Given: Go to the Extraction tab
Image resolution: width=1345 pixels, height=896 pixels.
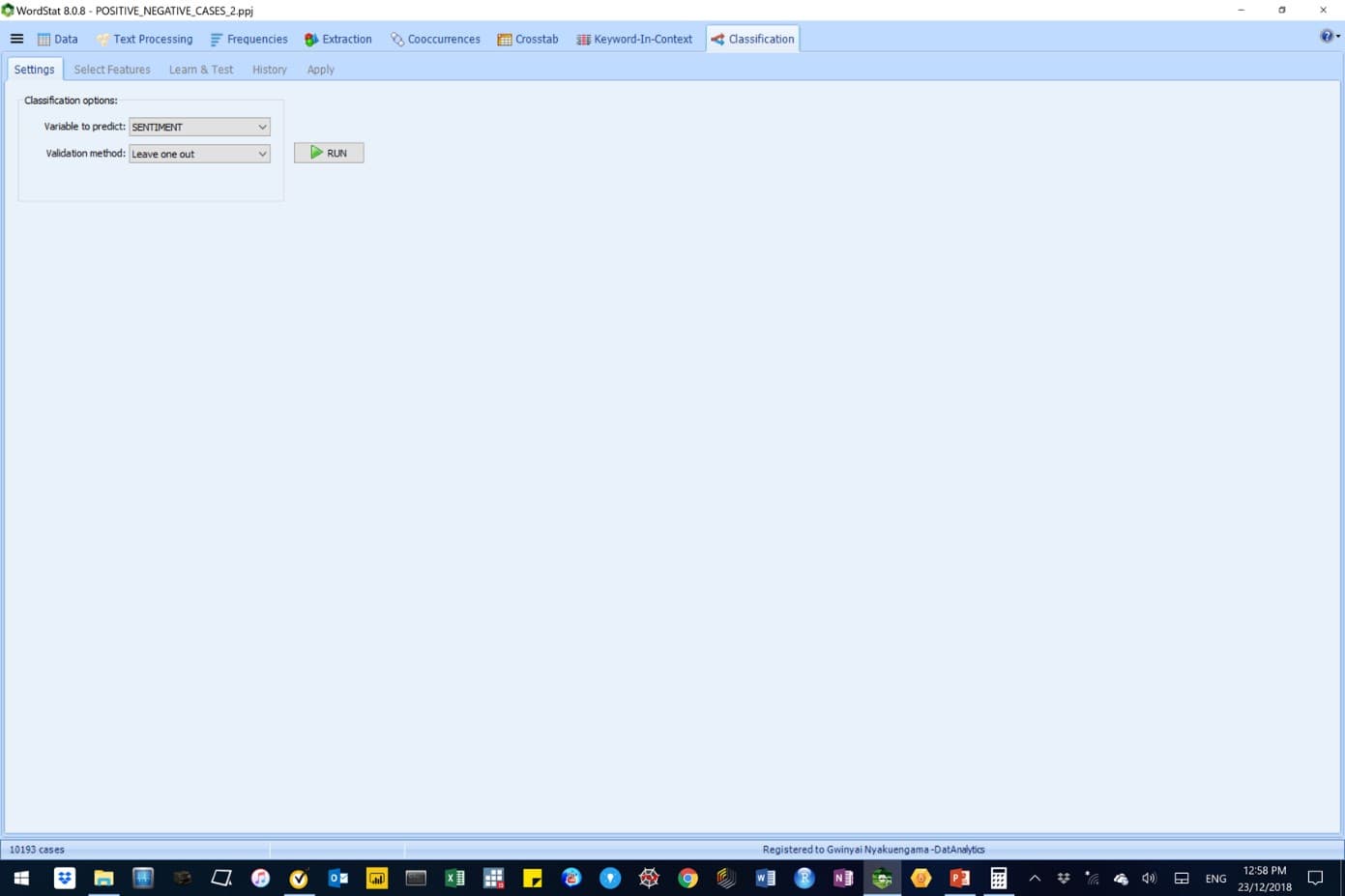Looking at the screenshot, I should pos(337,40).
